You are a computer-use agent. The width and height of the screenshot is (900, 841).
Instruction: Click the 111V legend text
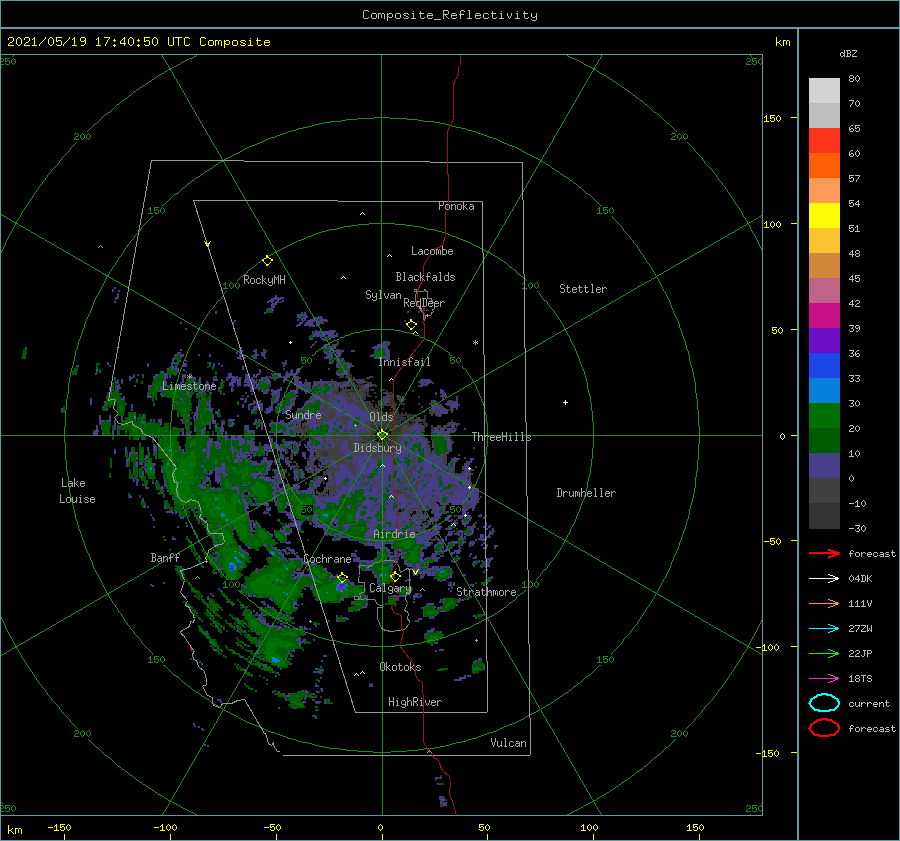point(860,603)
